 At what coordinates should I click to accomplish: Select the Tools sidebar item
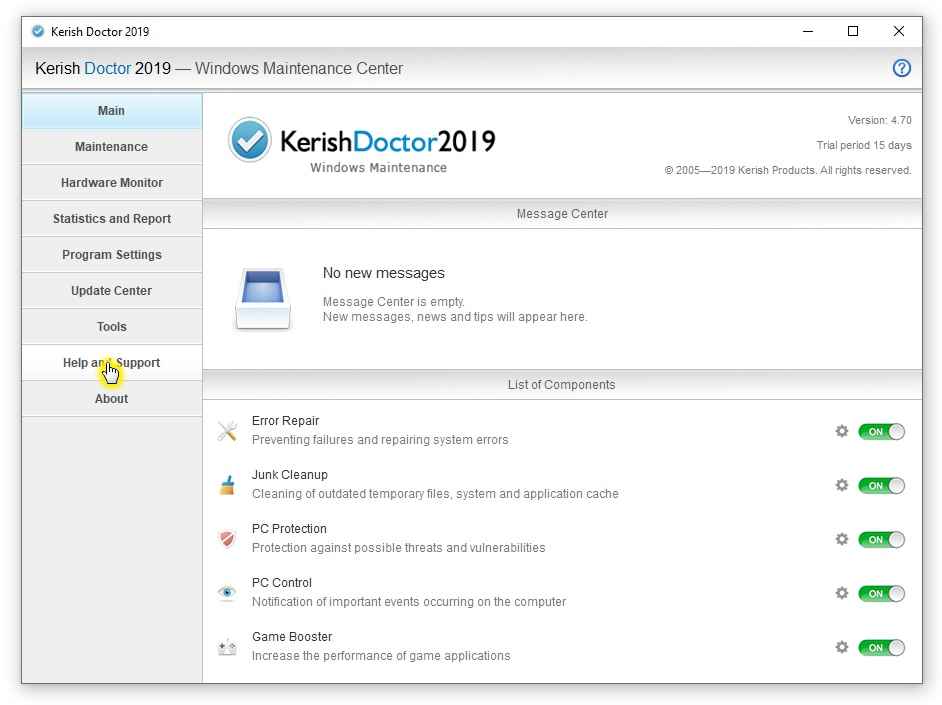pyautogui.click(x=111, y=327)
